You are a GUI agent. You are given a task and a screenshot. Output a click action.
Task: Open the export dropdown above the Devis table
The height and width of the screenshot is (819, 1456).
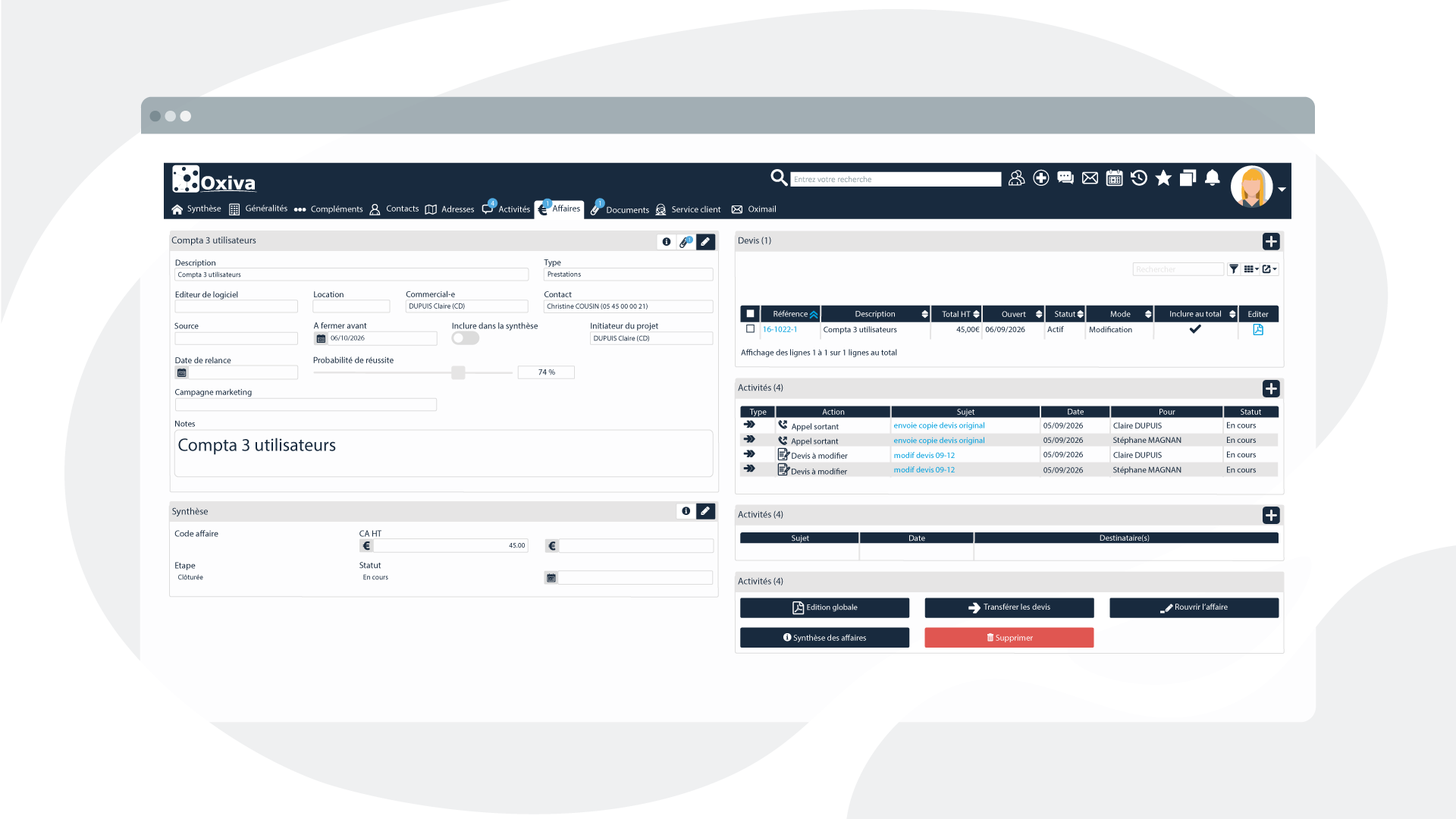point(1268,268)
